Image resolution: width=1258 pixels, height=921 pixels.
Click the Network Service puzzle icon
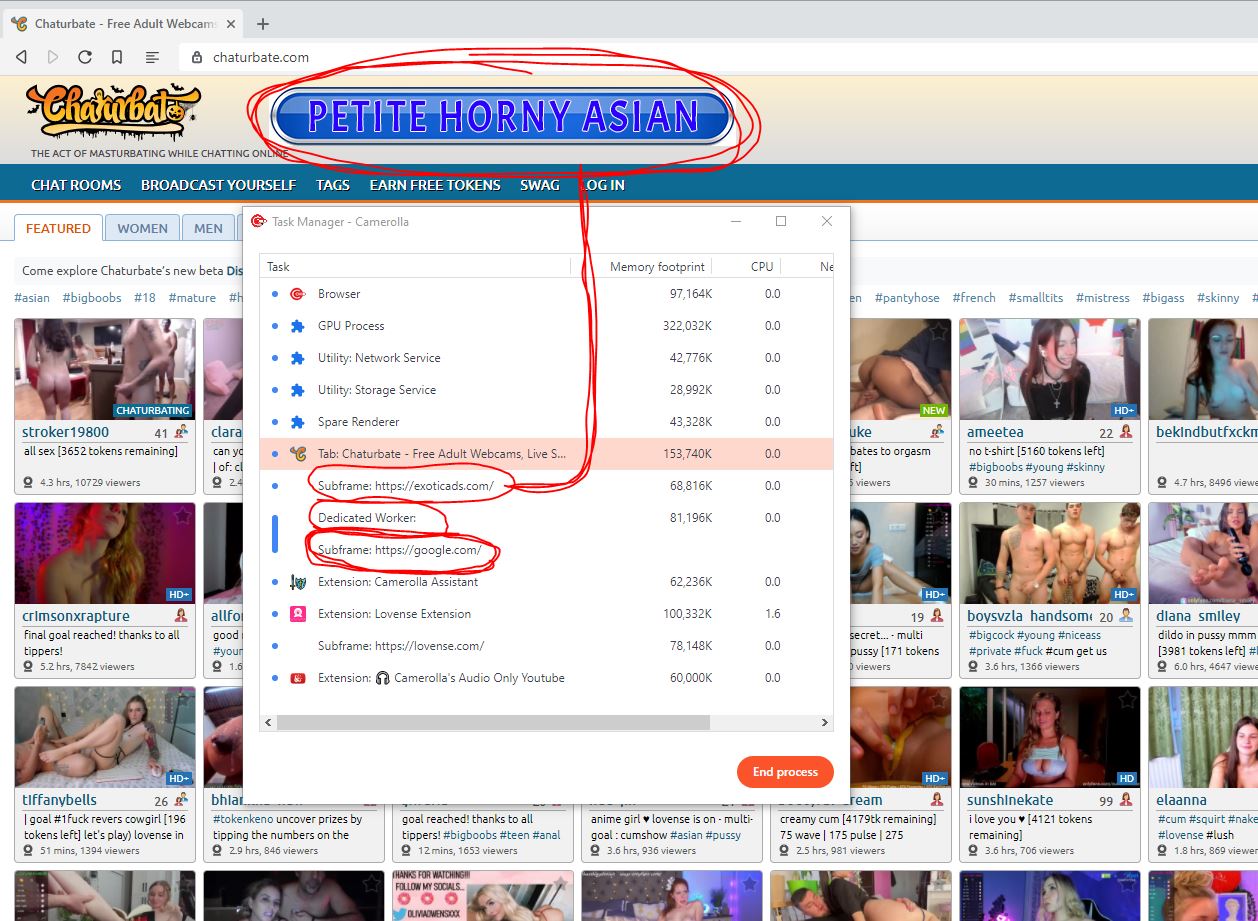click(297, 358)
